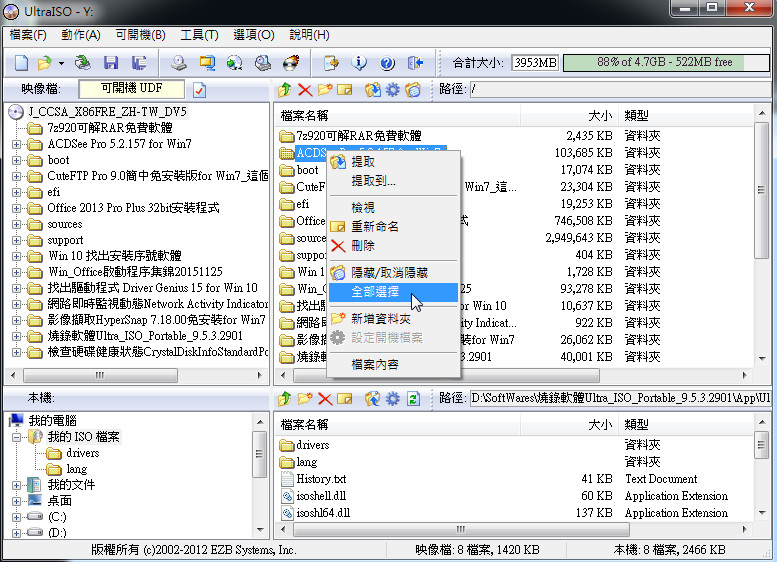Save the image with floppy Save icon
This screenshot has width=777, height=562.
coord(111,63)
